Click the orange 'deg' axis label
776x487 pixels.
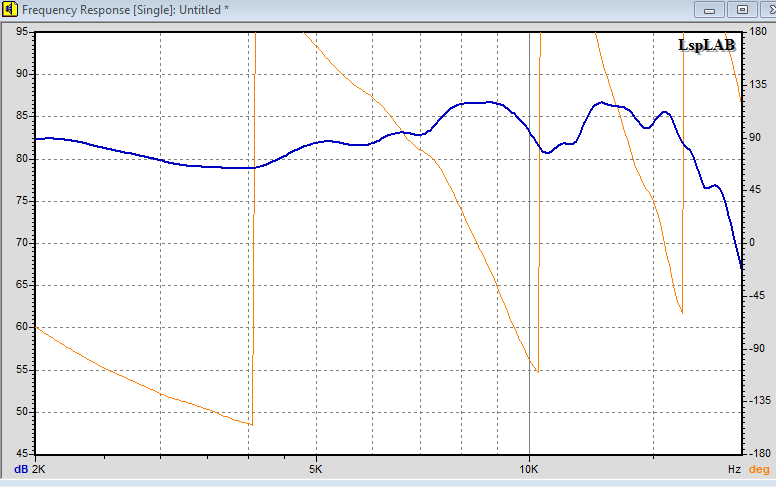pos(759,469)
